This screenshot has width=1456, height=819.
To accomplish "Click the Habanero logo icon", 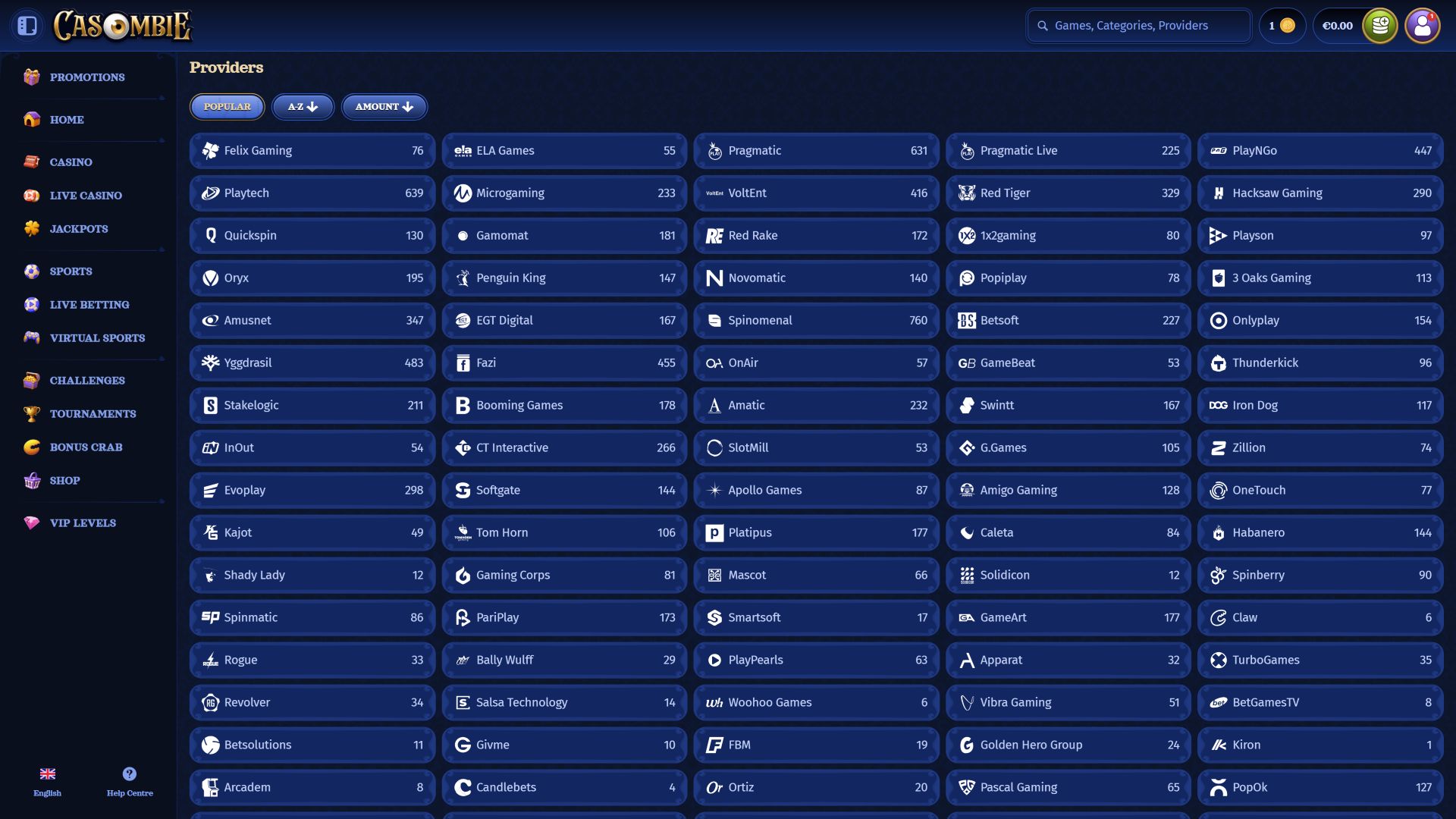I will point(1219,533).
